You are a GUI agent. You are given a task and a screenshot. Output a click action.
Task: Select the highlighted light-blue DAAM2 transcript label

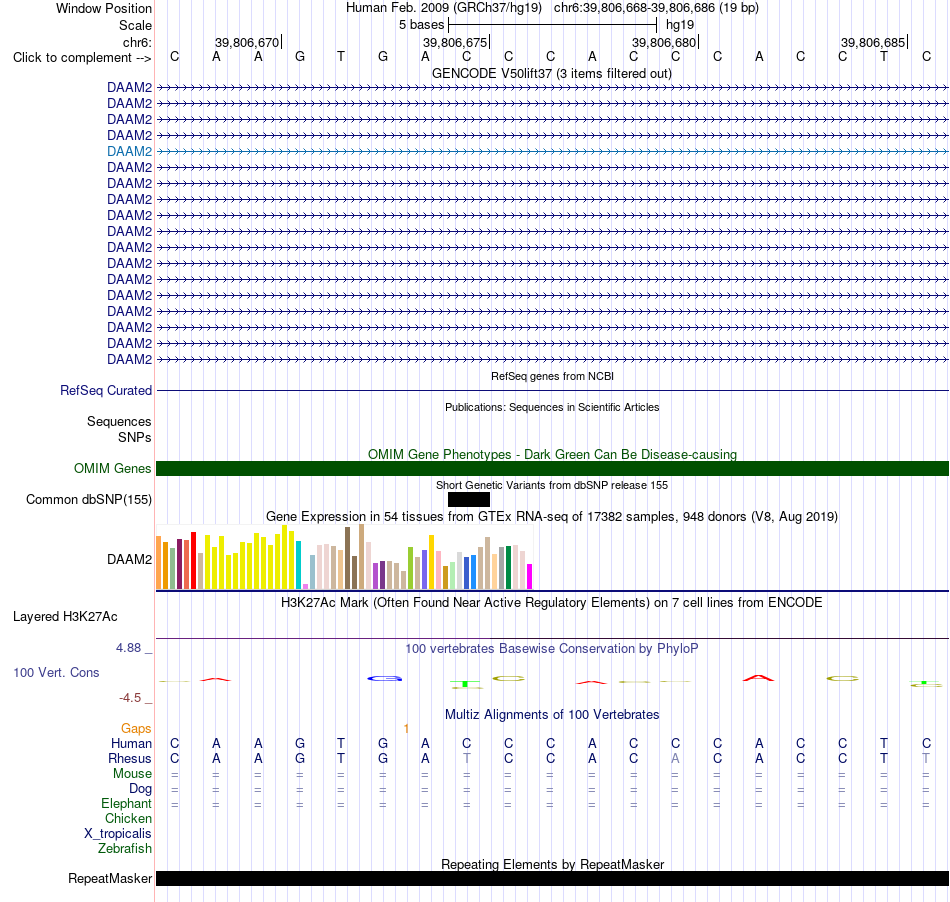tap(130, 151)
